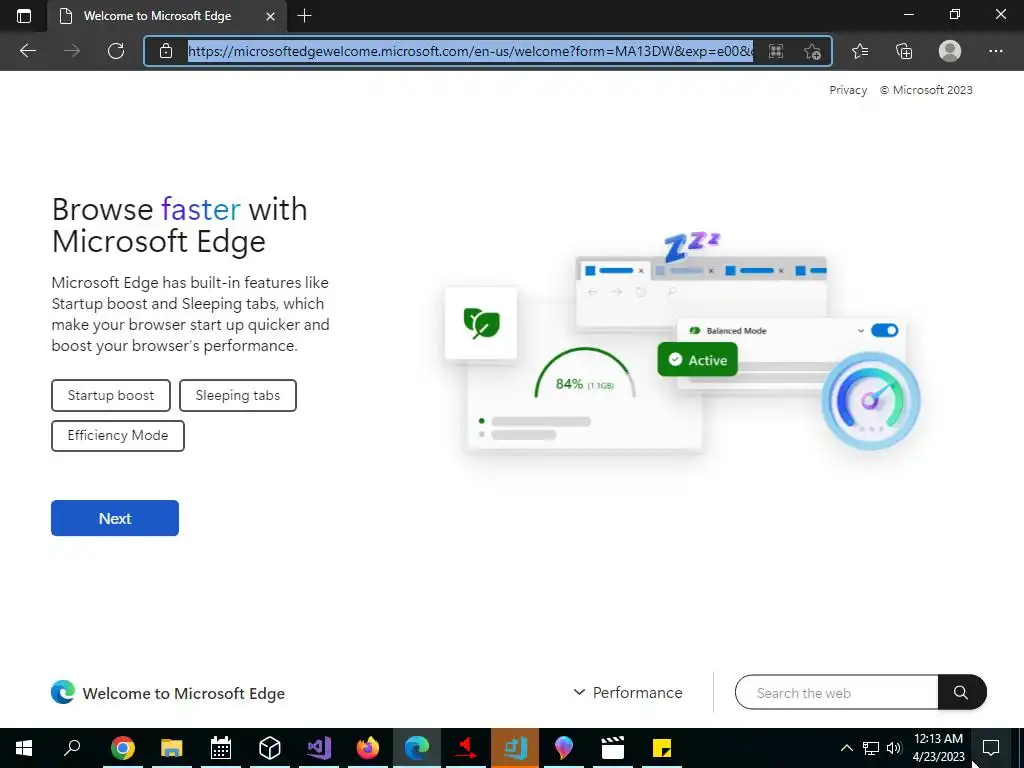Open the Favorites list icon
Image resolution: width=1024 pixels, height=768 pixels.
(860, 51)
